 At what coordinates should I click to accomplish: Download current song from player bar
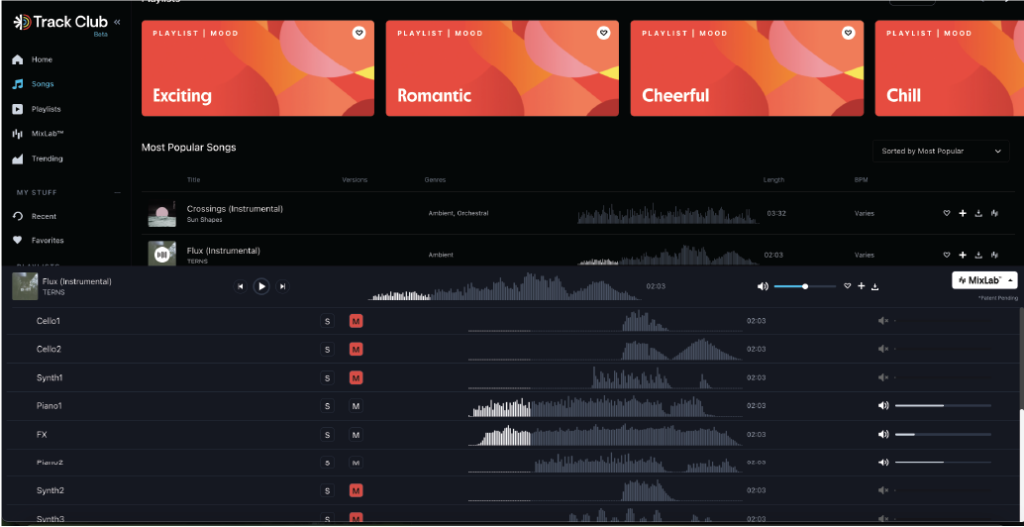click(875, 287)
